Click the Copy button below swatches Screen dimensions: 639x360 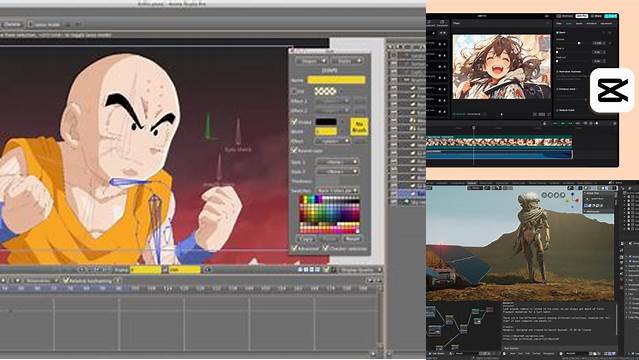coord(306,239)
